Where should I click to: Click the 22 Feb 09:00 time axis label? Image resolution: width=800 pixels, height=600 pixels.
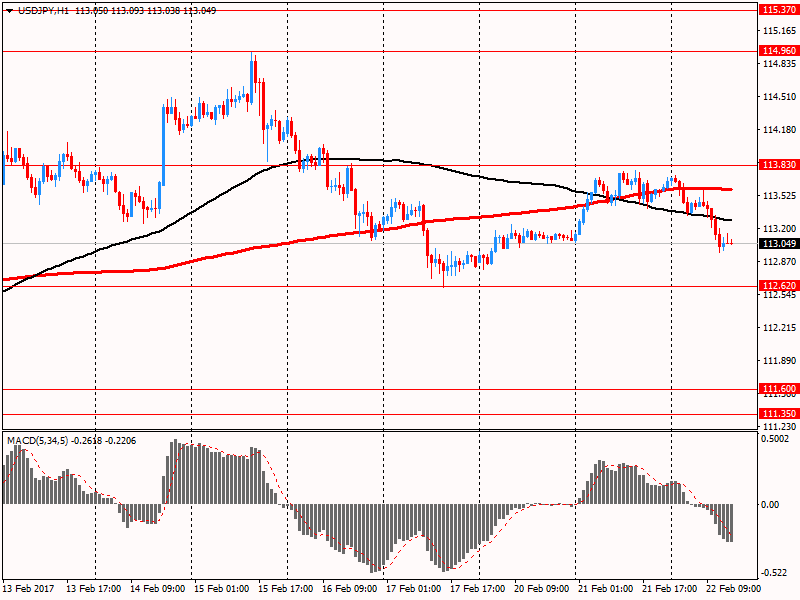[x=733, y=588]
